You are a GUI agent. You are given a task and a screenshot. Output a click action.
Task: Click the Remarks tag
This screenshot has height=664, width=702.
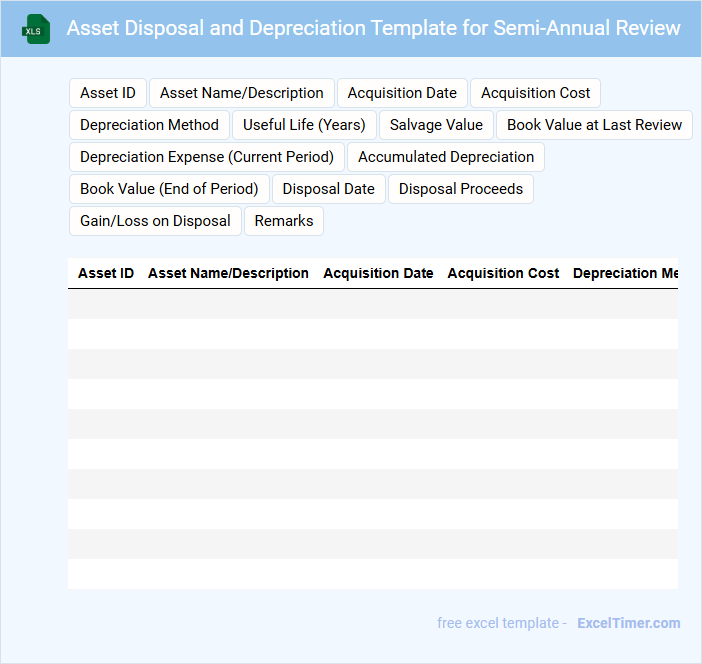point(284,221)
